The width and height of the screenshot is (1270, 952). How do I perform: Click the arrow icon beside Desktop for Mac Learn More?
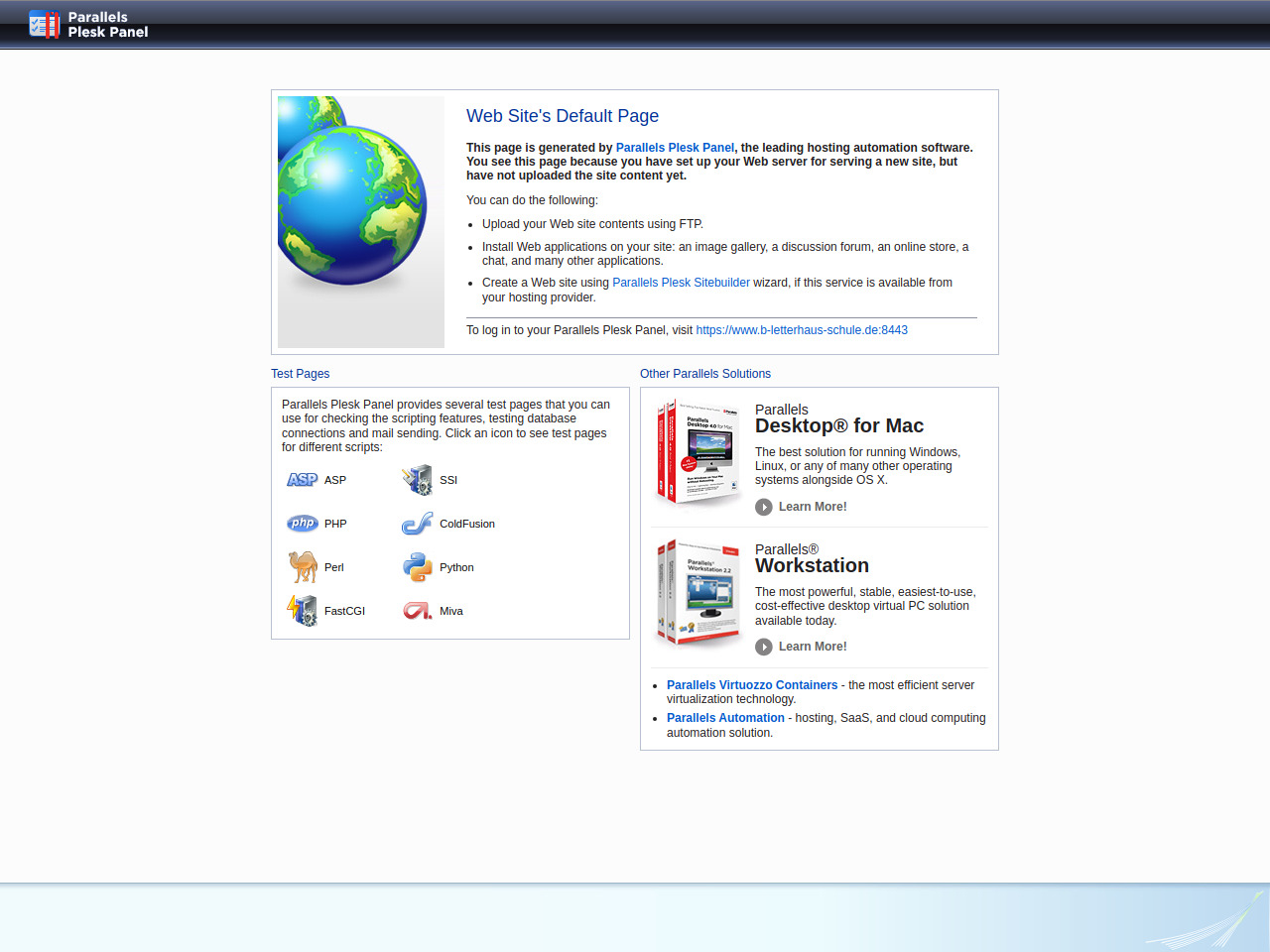tap(763, 507)
